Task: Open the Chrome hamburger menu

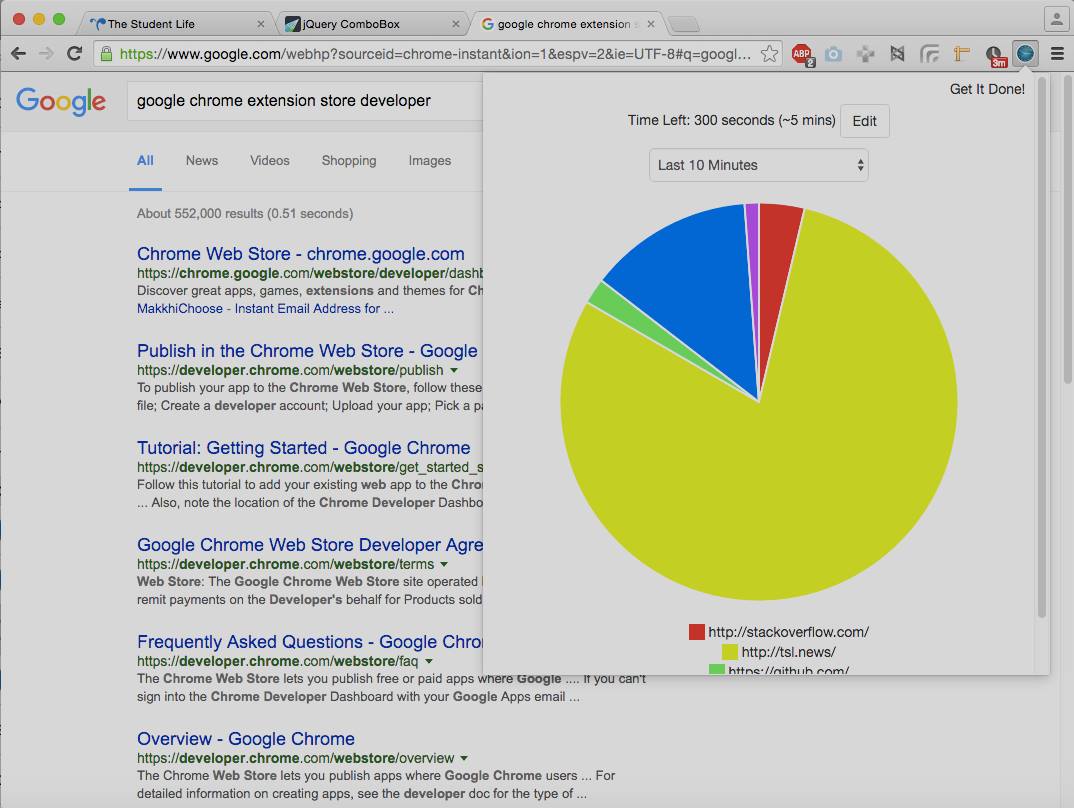Action: pos(1057,53)
